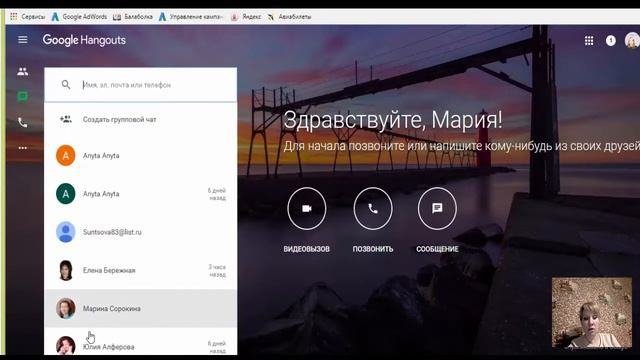Click the create group chat icon
This screenshot has height=360, width=640.
66,119
